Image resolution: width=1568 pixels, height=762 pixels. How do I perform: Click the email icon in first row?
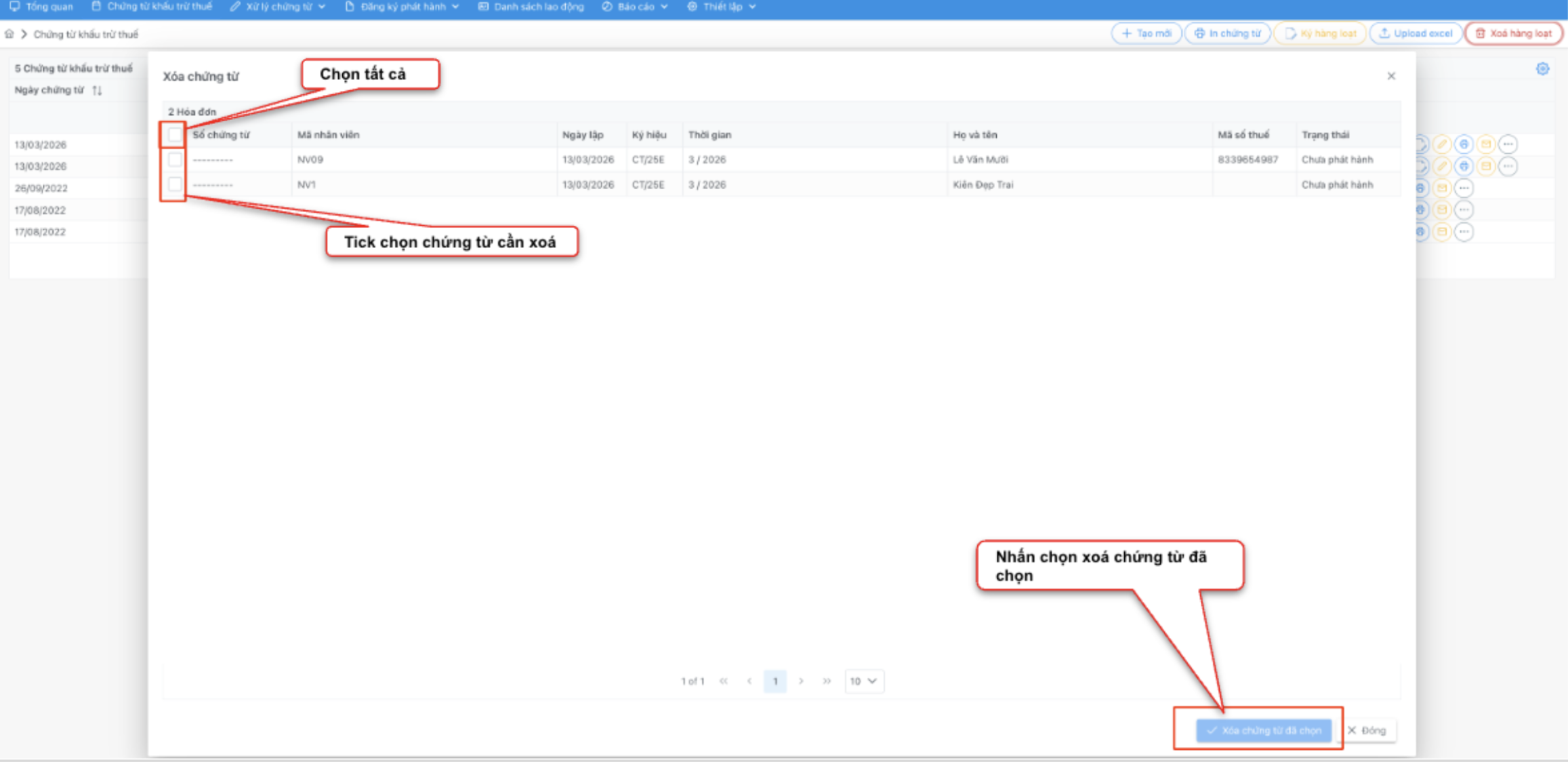tap(1485, 144)
